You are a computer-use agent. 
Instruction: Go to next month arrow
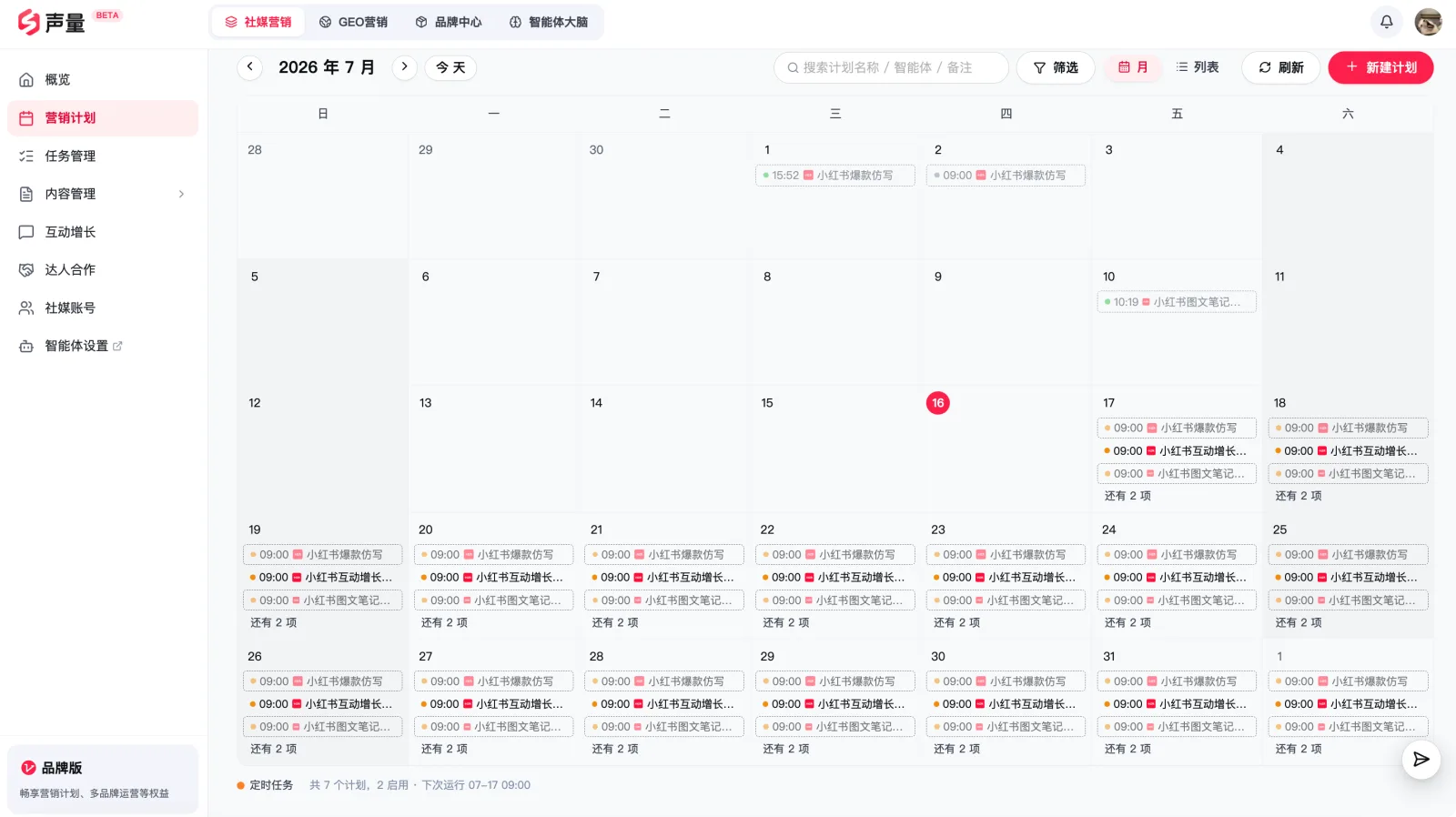tap(405, 67)
